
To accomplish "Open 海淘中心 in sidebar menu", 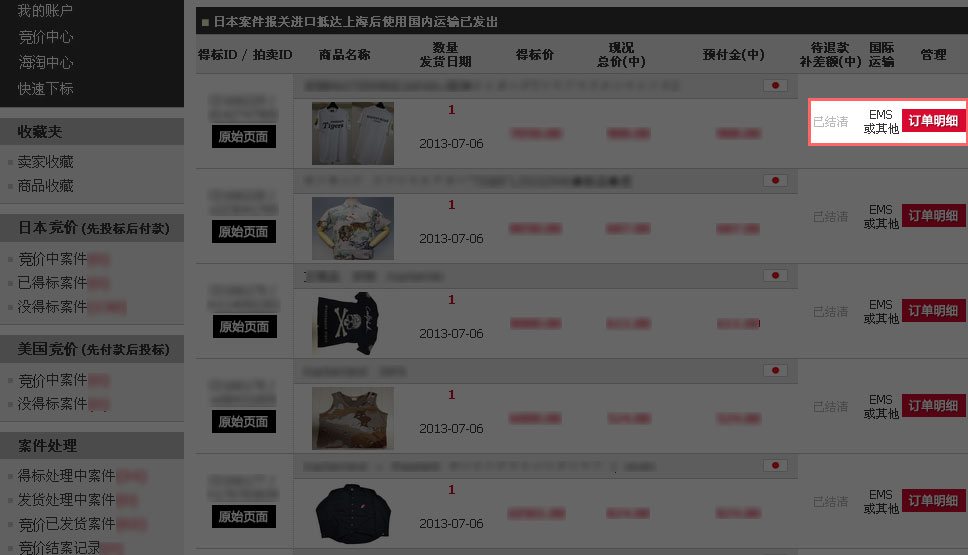I will [x=46, y=63].
